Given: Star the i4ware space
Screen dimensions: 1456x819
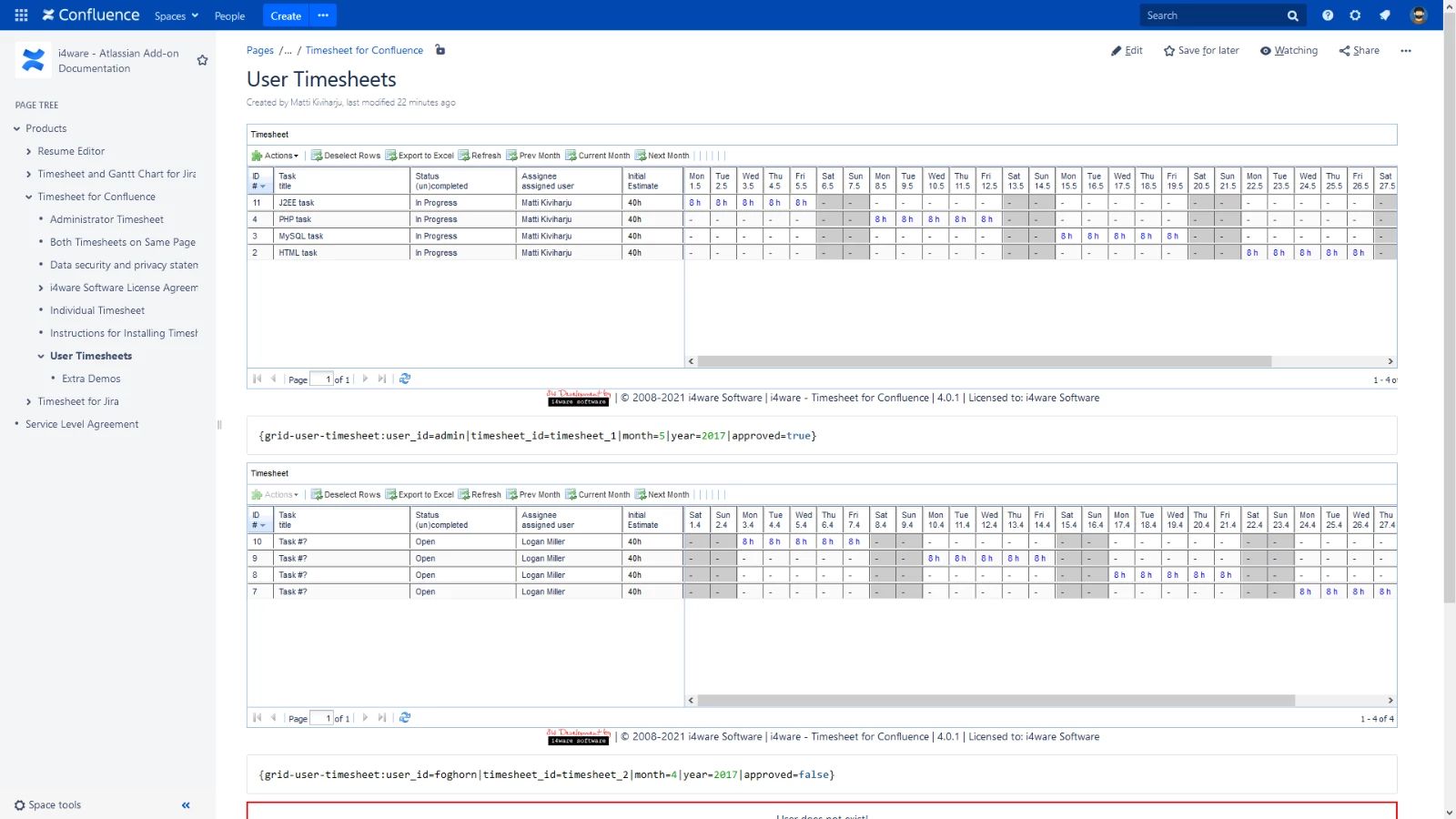Looking at the screenshot, I should 202,60.
